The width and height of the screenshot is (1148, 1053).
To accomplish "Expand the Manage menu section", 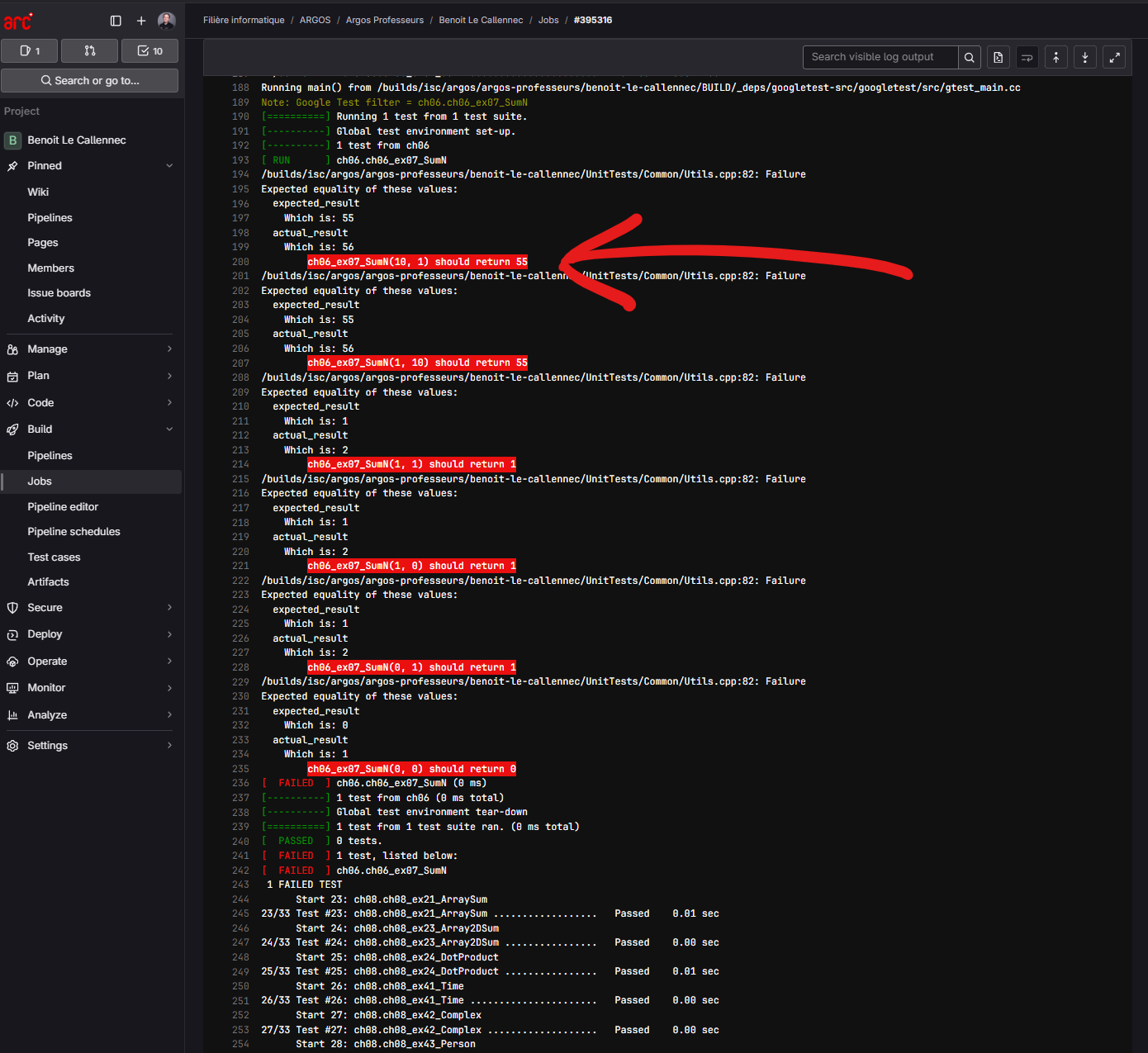I will click(91, 349).
